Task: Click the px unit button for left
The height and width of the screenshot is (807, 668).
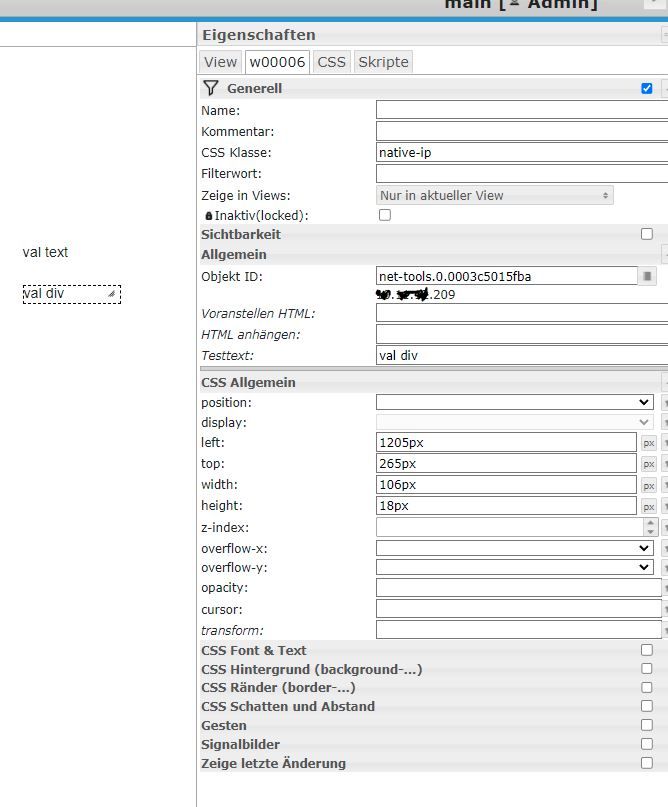Action: coord(648,443)
